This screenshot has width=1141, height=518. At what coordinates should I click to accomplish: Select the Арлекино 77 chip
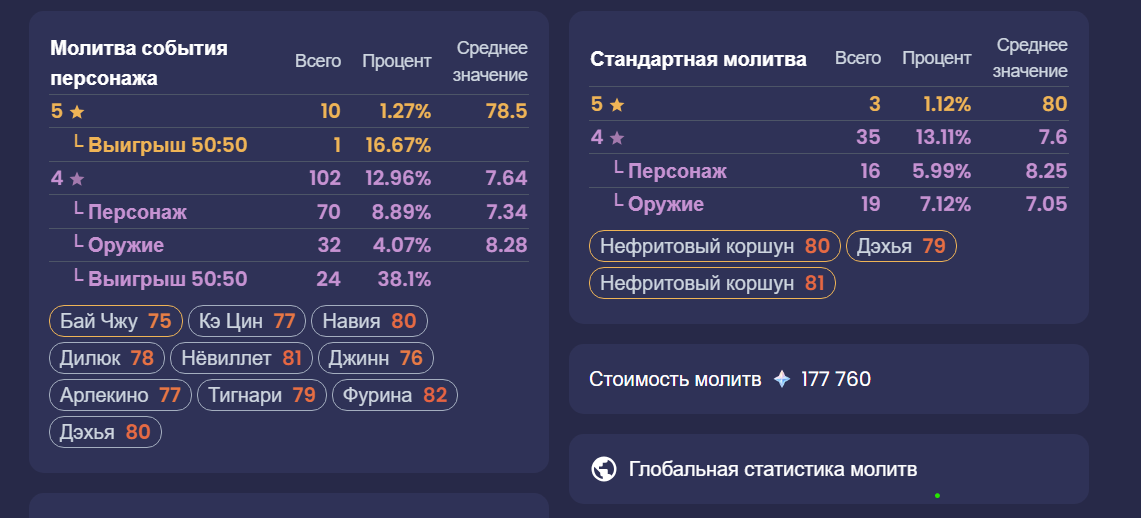coord(120,395)
